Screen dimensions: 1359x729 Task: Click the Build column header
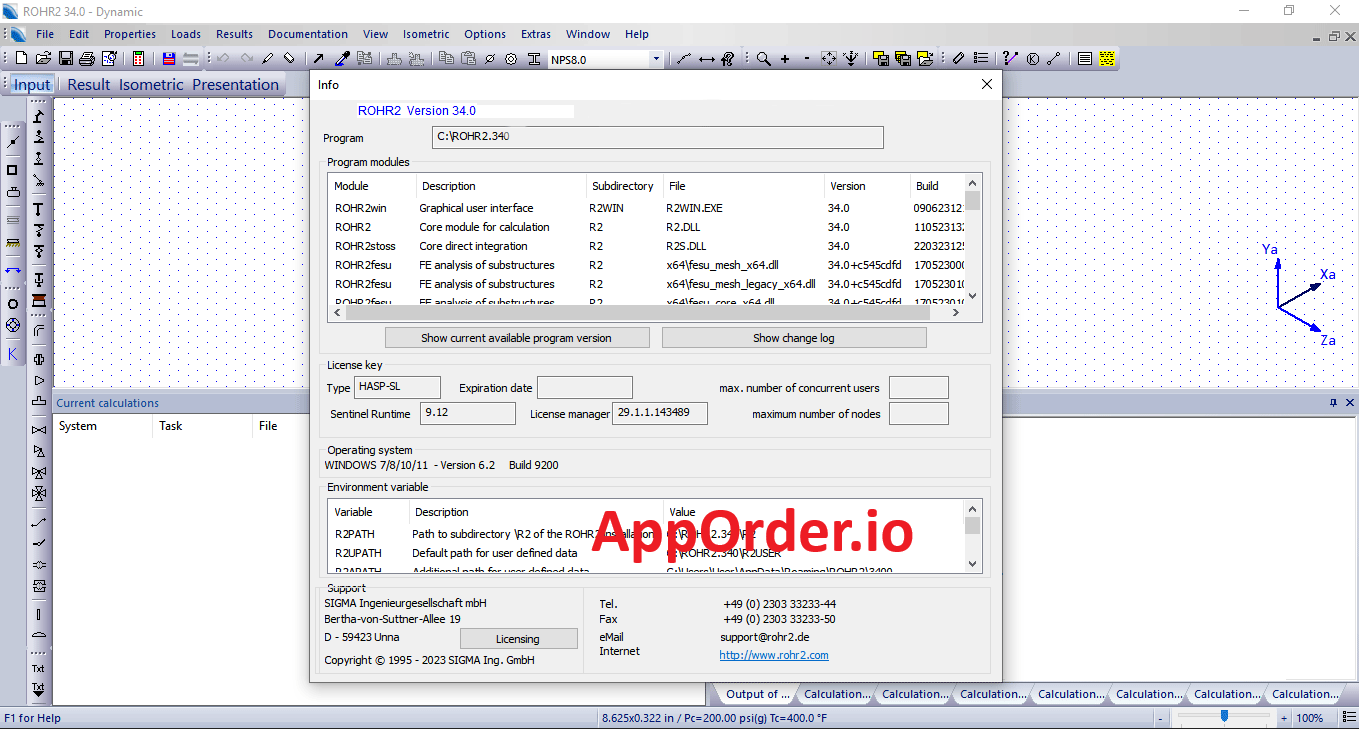[x=937, y=186]
